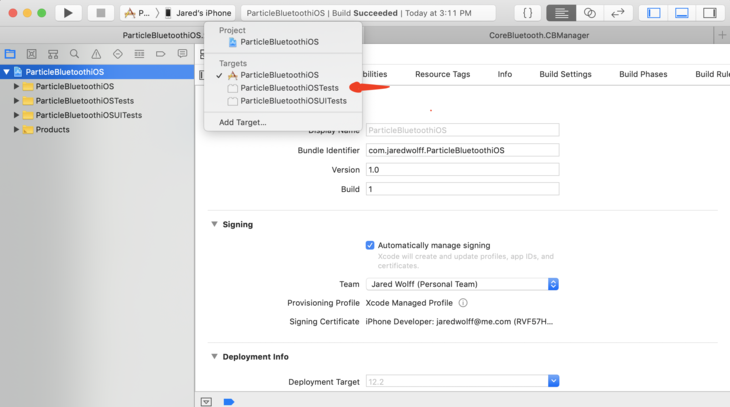Expand the ParticleBluetoothiOS folder in navigator

[16, 86]
